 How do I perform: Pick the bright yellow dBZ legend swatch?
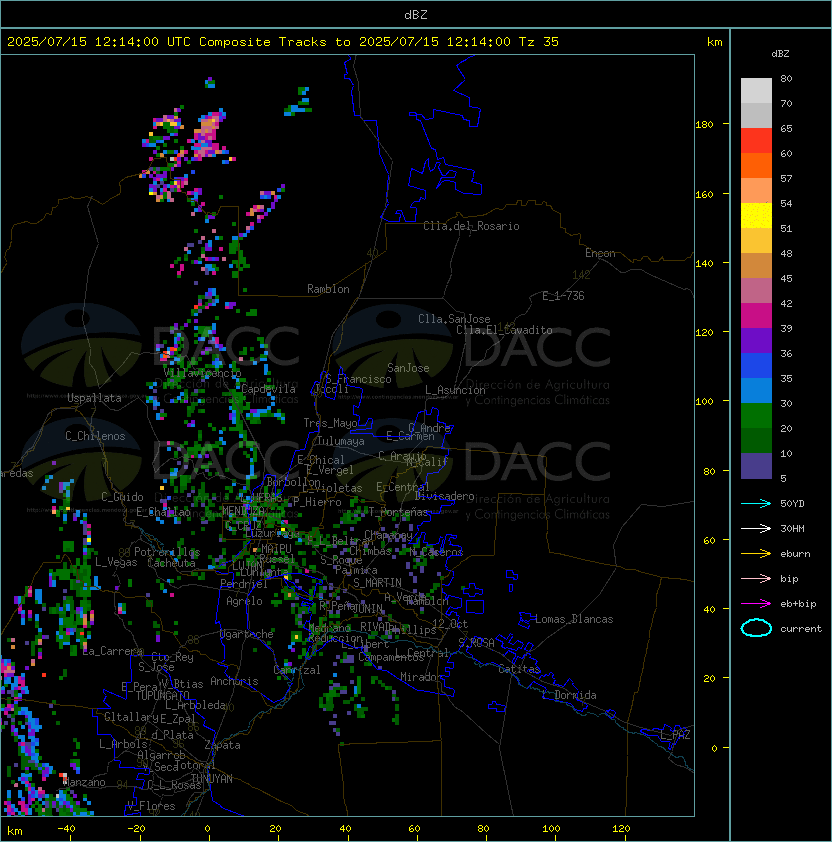point(756,216)
